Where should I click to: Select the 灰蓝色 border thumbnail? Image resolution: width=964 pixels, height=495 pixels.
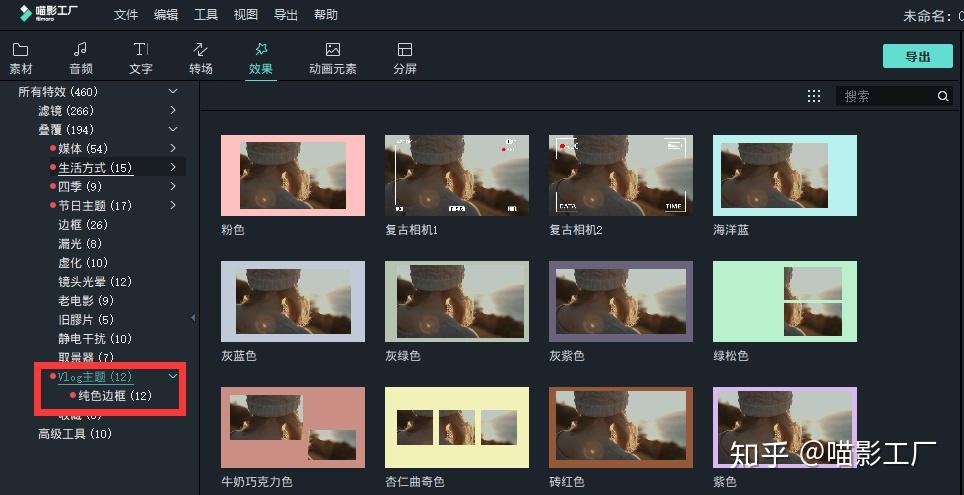293,301
